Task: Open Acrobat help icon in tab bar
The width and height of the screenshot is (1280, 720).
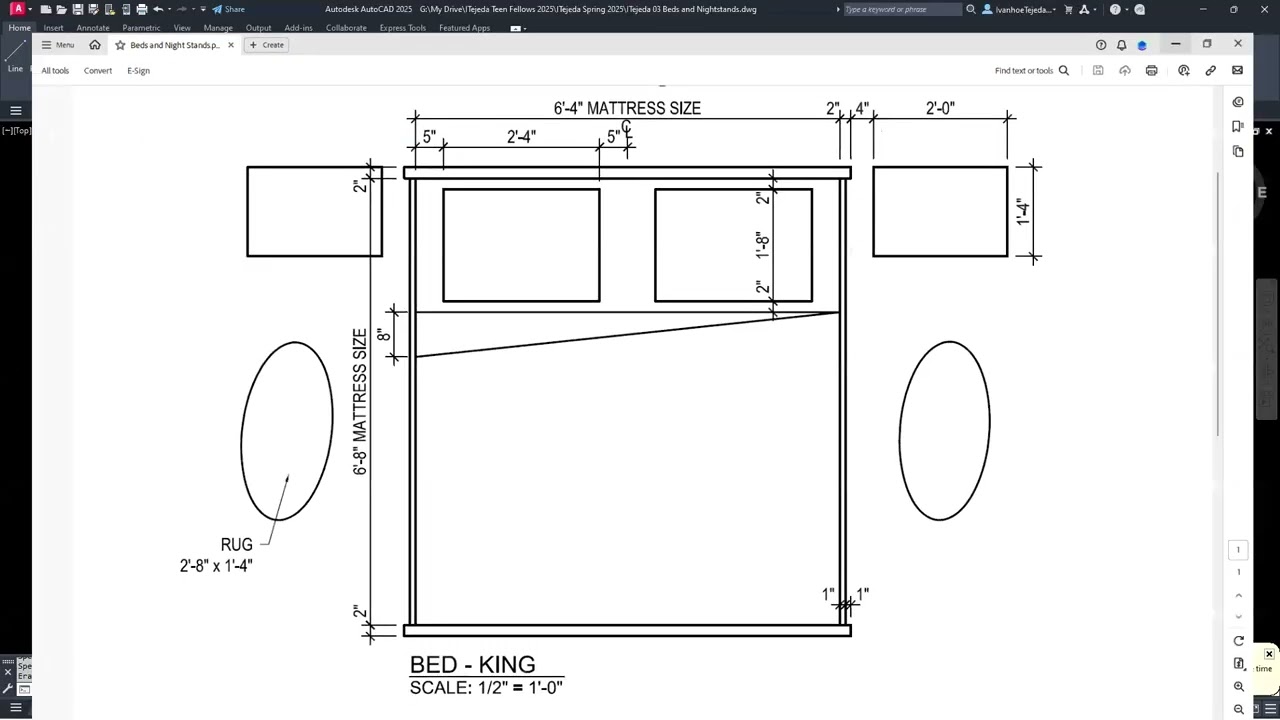Action: point(1101,45)
